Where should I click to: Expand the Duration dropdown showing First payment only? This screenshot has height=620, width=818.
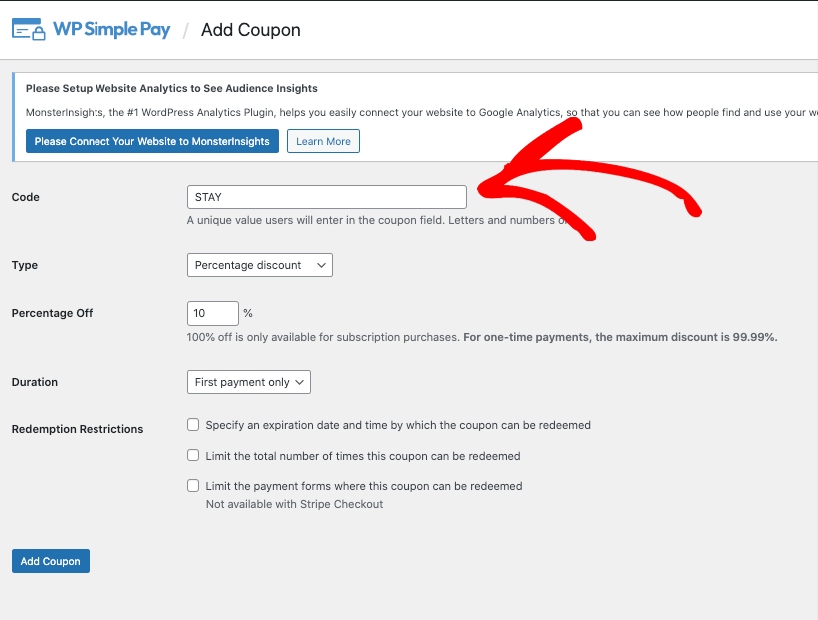point(249,382)
